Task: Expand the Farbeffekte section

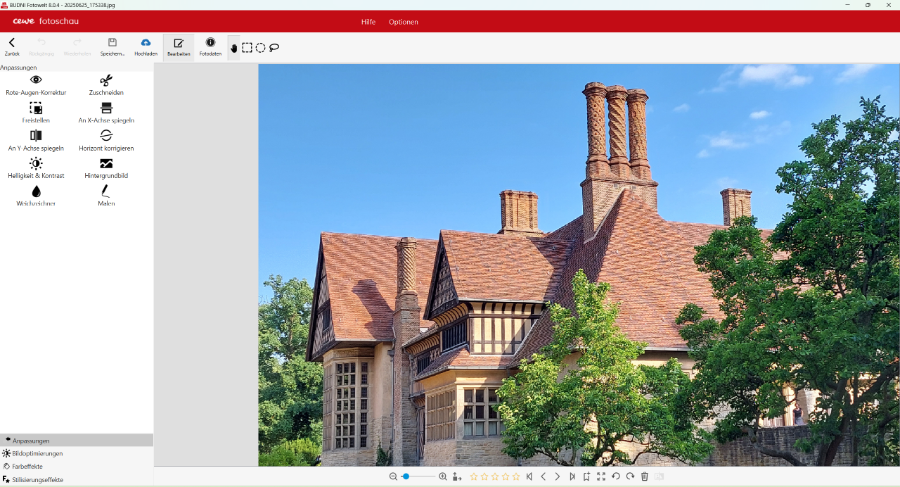Action: pyautogui.click(x=27, y=466)
